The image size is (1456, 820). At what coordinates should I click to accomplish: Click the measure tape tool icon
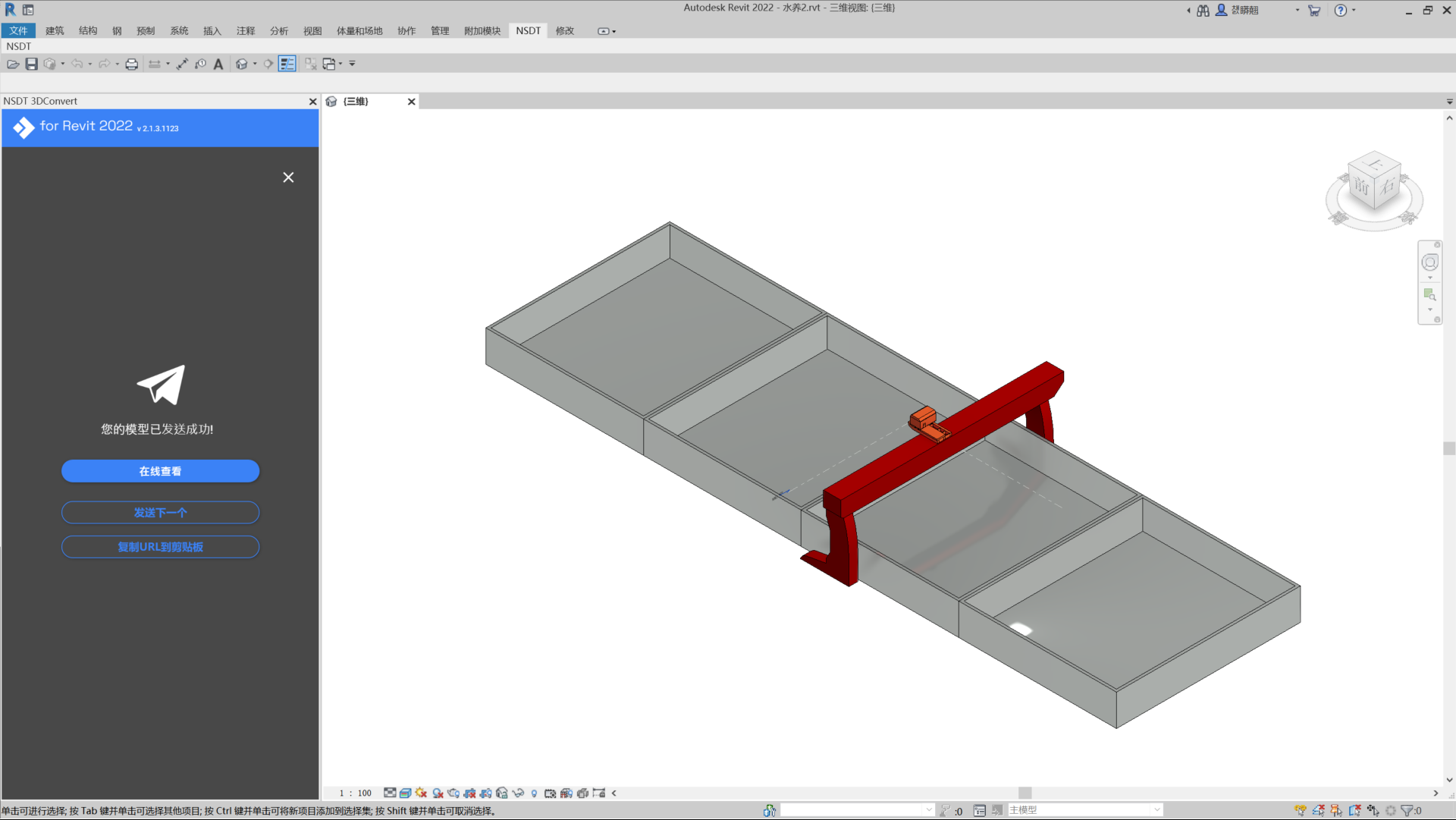pyautogui.click(x=183, y=64)
